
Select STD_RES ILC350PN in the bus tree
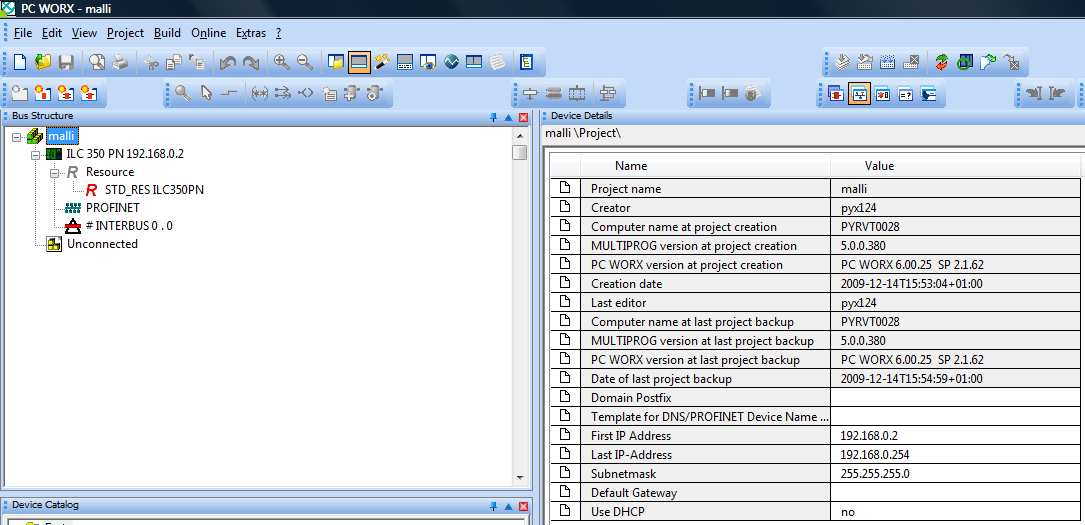[x=154, y=190]
